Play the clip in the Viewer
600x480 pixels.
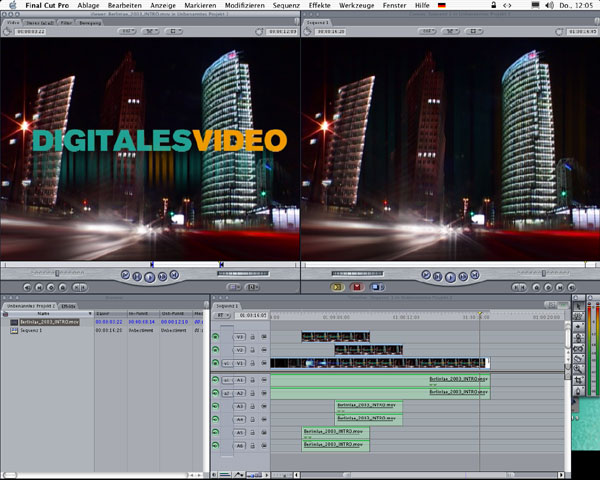tap(150, 277)
